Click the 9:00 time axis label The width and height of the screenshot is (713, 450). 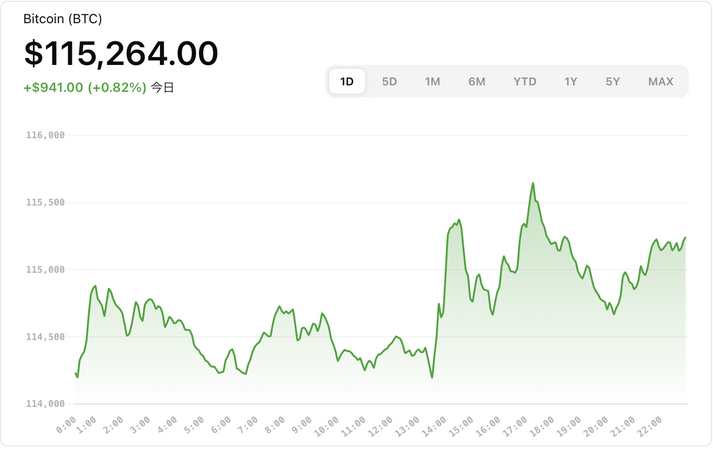302,425
